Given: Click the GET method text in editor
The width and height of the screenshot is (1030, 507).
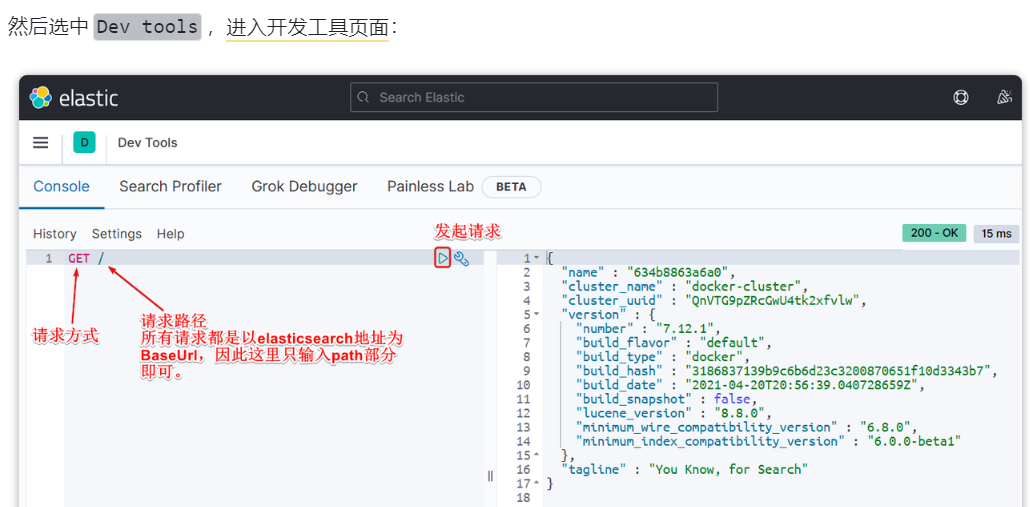Looking at the screenshot, I should [x=79, y=258].
